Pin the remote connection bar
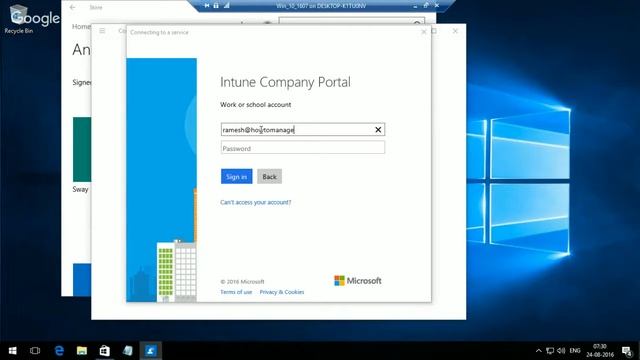This screenshot has height=360, width=640. [207, 6]
